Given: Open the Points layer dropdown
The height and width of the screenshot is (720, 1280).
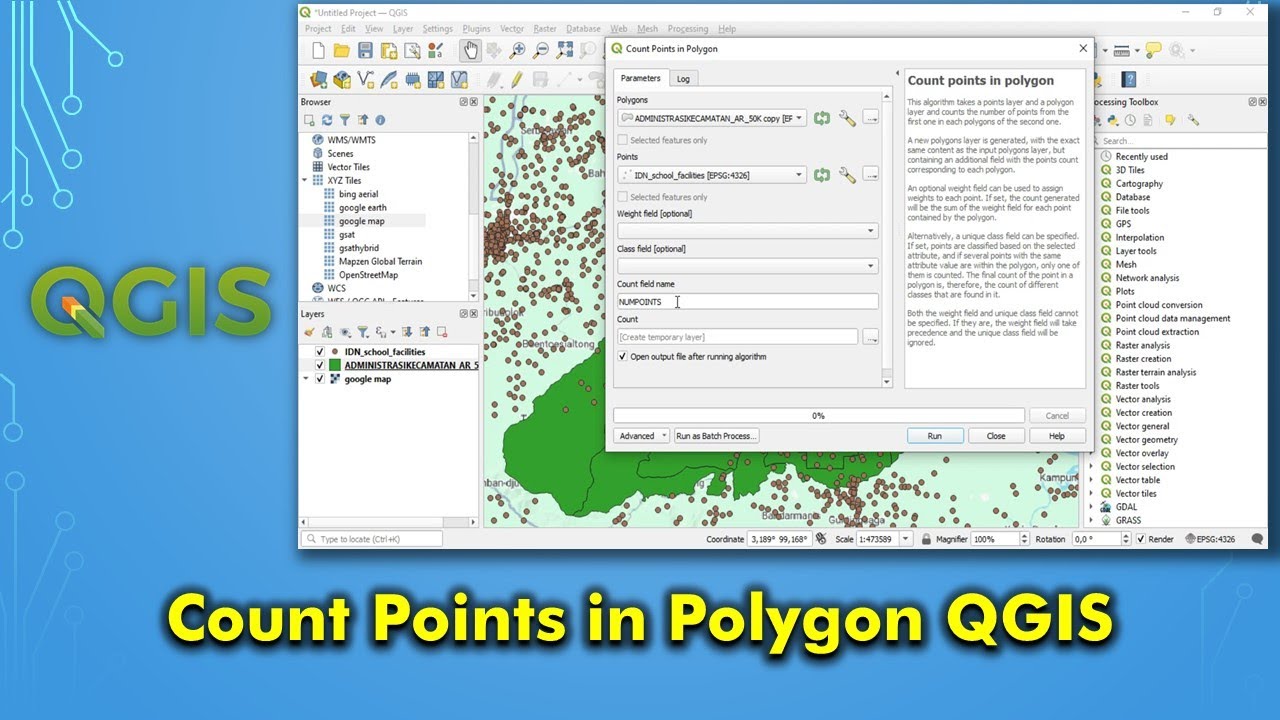Looking at the screenshot, I should click(x=712, y=175).
